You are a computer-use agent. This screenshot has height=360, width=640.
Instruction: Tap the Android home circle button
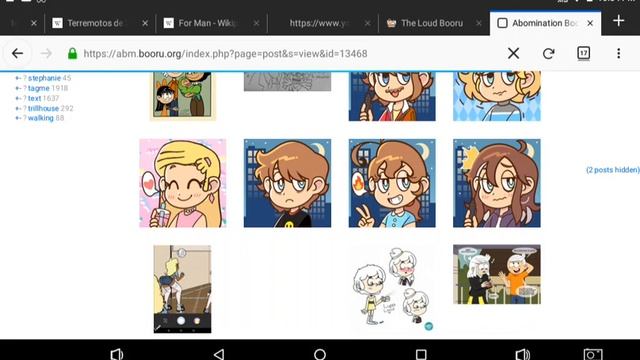point(320,354)
